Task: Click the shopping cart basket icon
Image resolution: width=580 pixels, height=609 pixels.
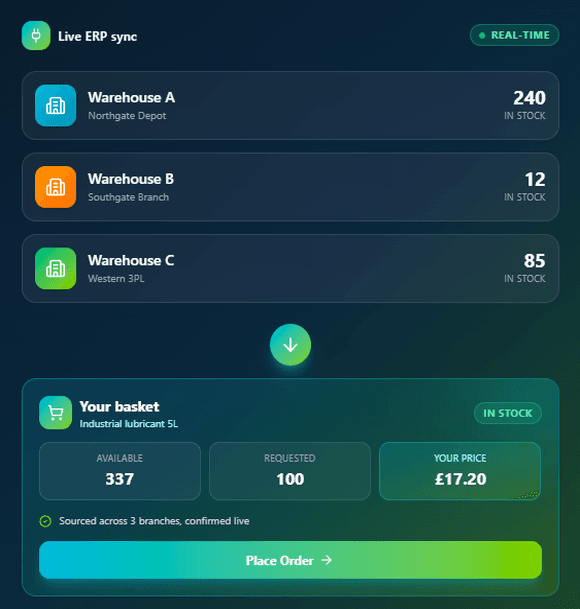Action: pos(56,412)
